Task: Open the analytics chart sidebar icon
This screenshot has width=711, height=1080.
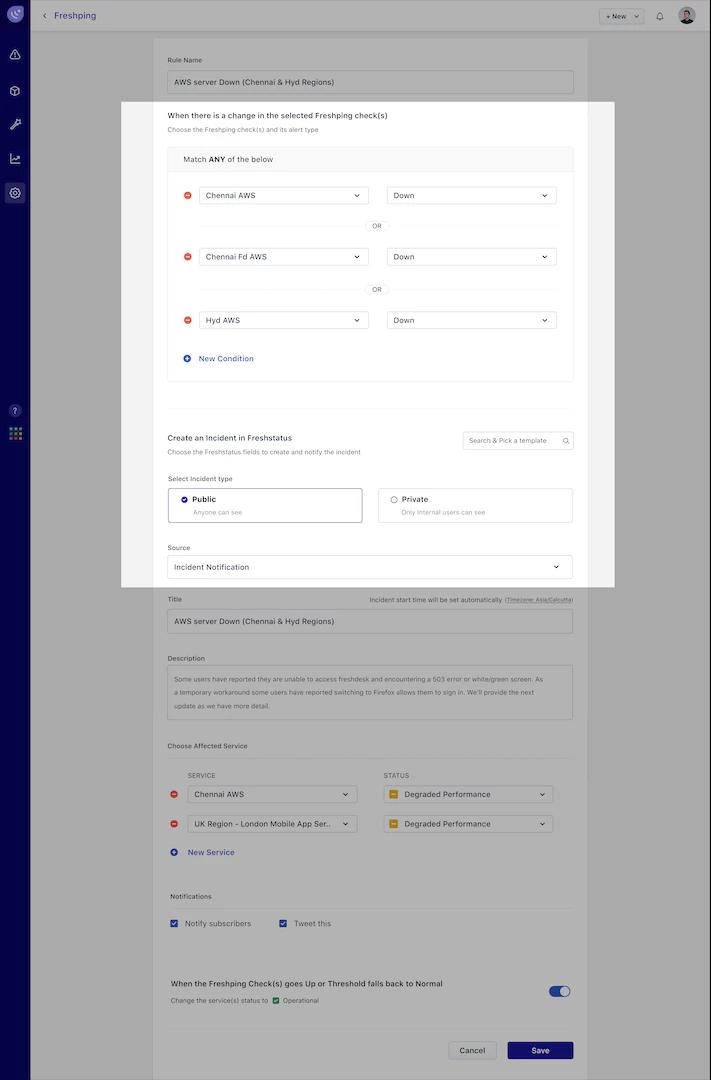Action: click(x=15, y=159)
